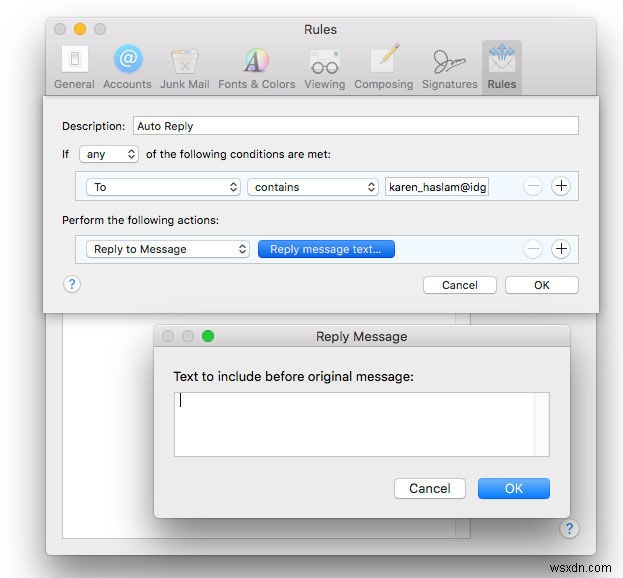Click the Description field 'Auto Reply'
The height and width of the screenshot is (578, 623).
(356, 126)
